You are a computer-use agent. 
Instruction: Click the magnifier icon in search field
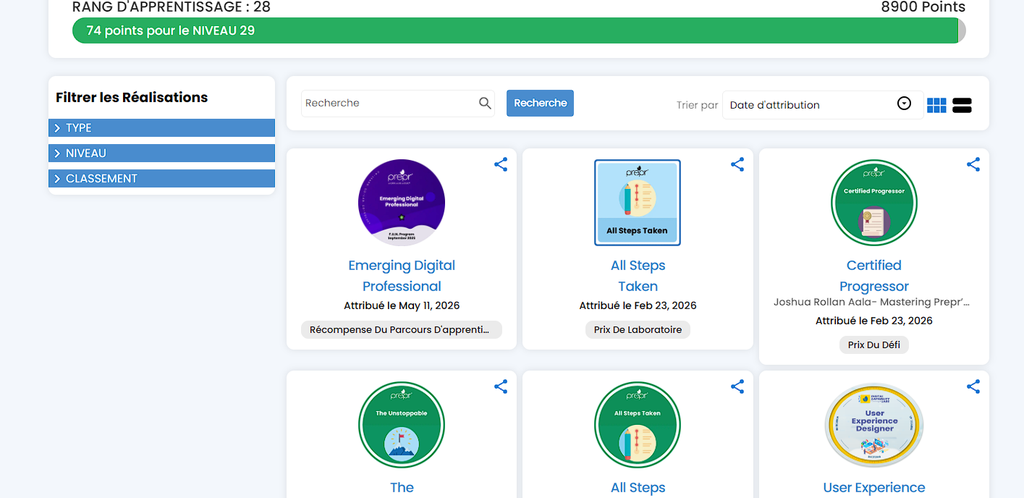[485, 103]
